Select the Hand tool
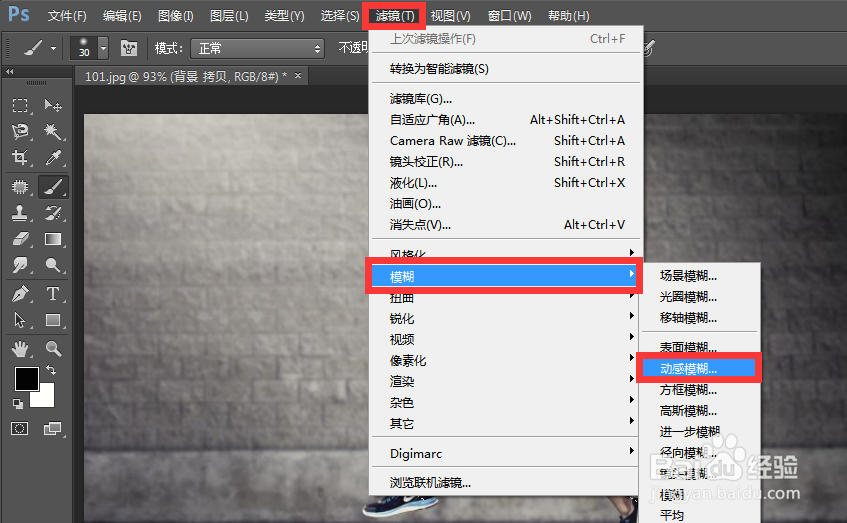The height and width of the screenshot is (523, 847). point(20,348)
